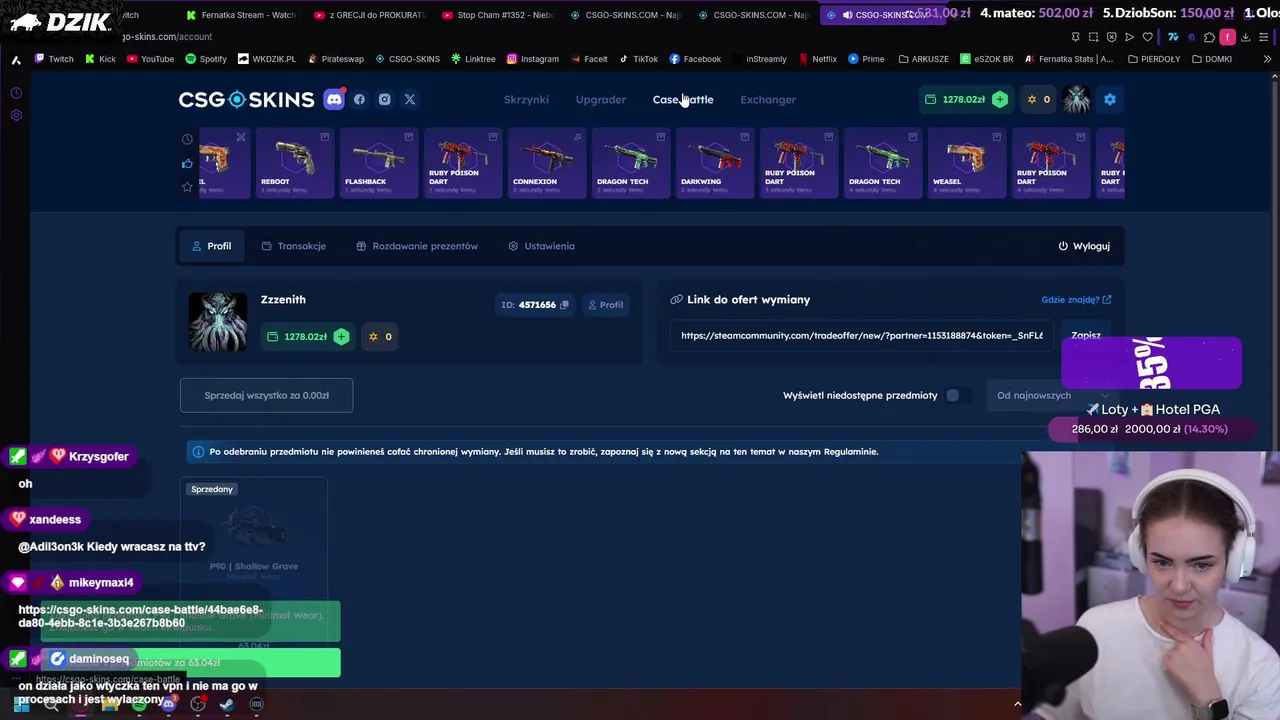Screen dimensions: 1280x720
Task: Click the chain link icon beside Link do ofert
Action: point(676,300)
